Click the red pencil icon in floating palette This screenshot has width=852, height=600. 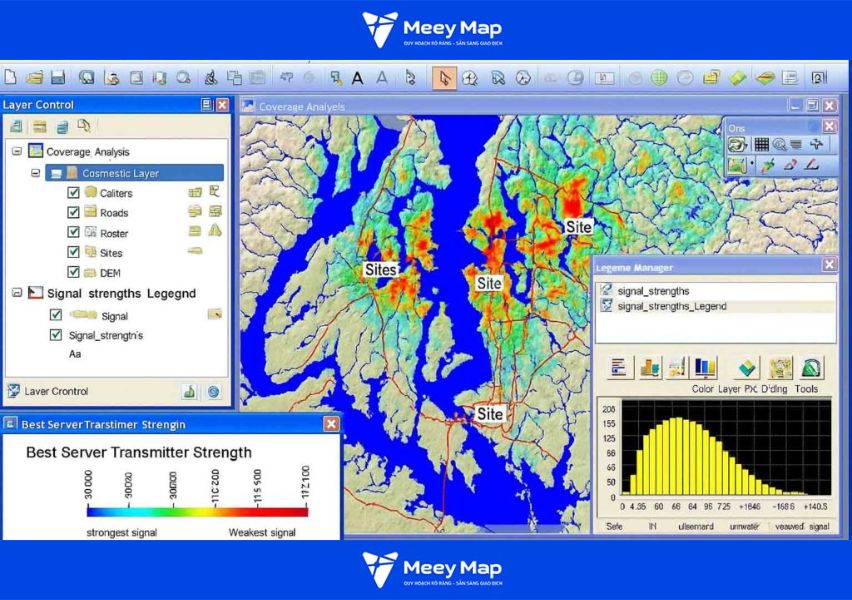click(791, 164)
